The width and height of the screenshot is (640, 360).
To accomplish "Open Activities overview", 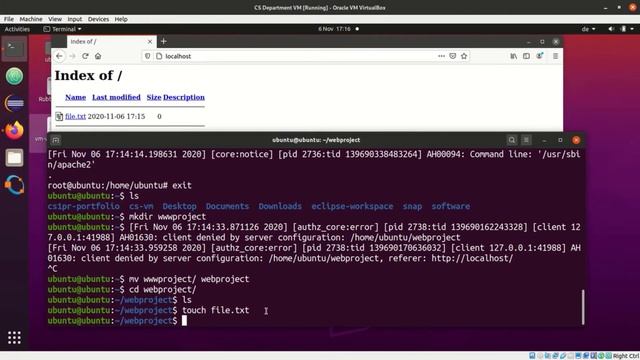I will [17, 29].
